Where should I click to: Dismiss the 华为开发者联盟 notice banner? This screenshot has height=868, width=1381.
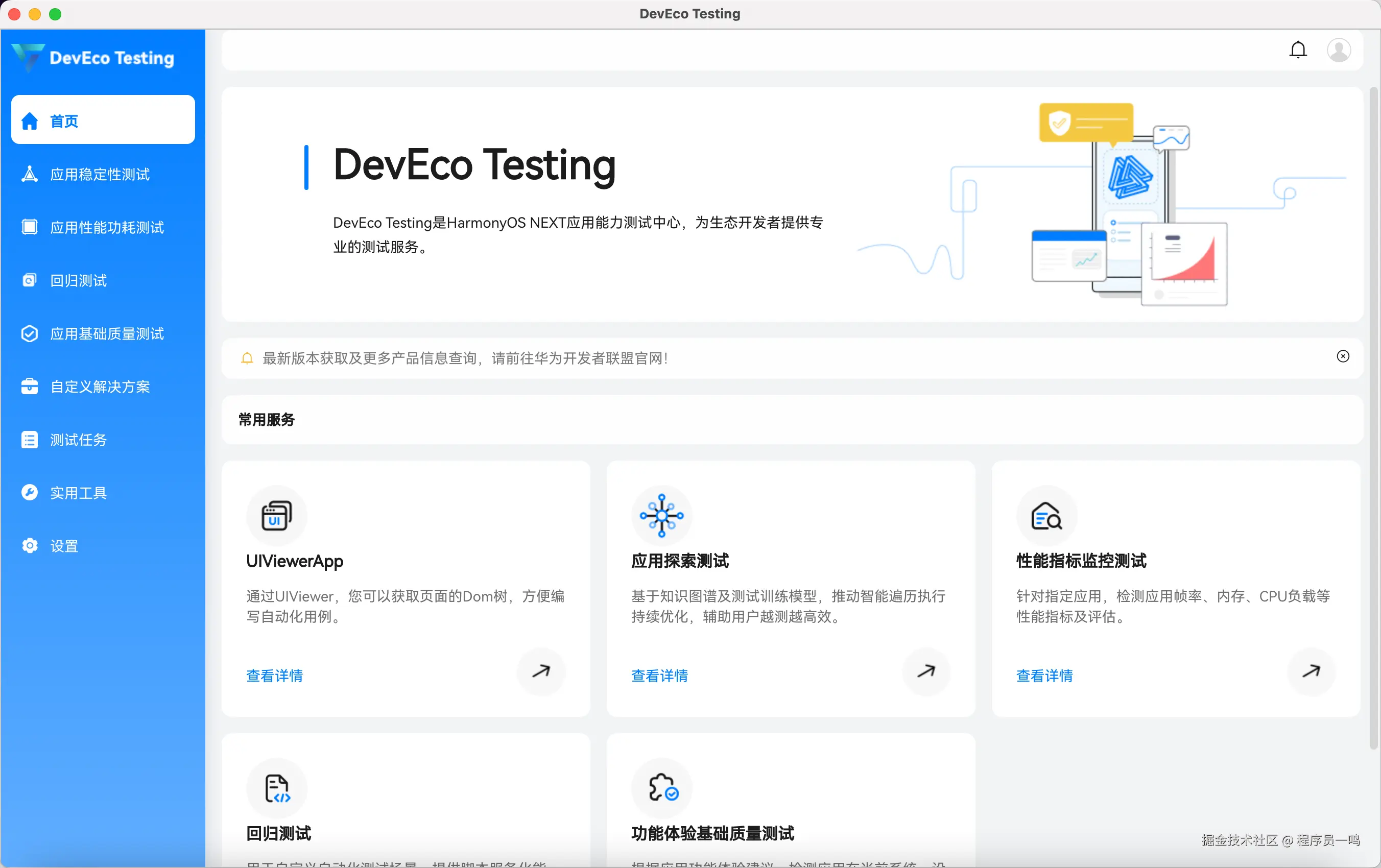click(1343, 356)
